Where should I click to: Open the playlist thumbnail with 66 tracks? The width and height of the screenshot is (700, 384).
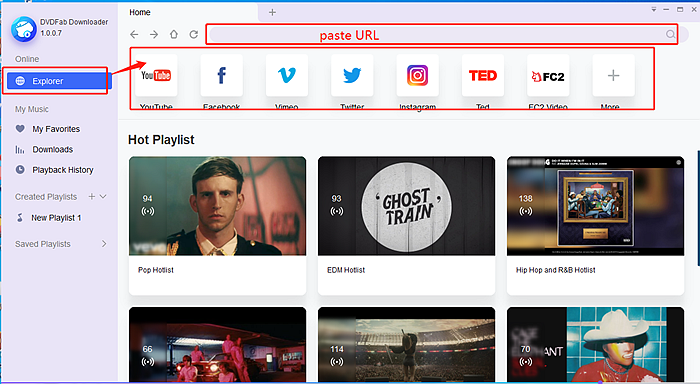tap(217, 344)
